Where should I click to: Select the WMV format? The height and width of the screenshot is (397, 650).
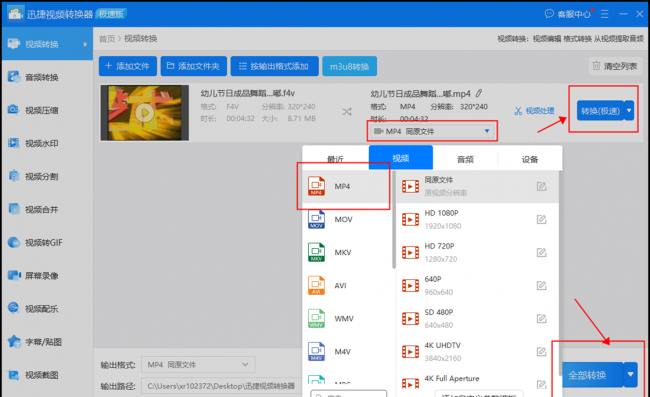coord(347,319)
